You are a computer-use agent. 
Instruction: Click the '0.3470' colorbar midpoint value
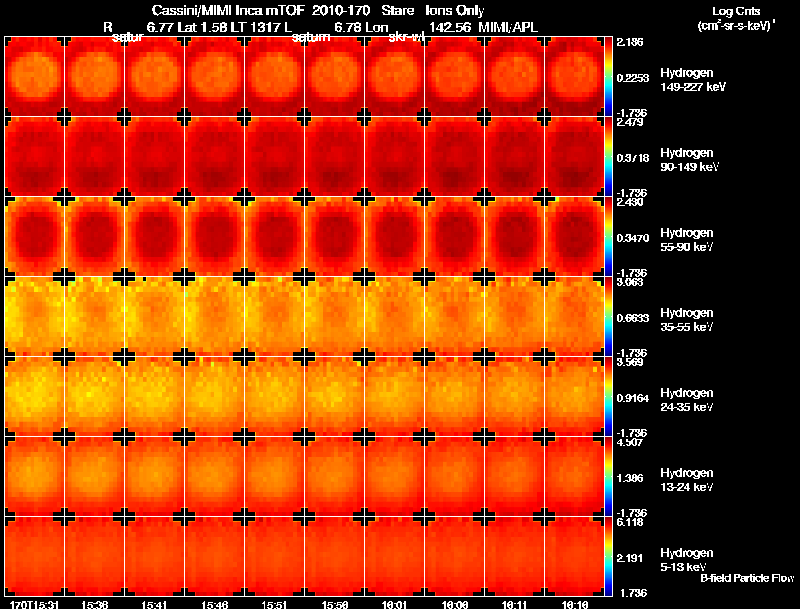click(x=633, y=238)
